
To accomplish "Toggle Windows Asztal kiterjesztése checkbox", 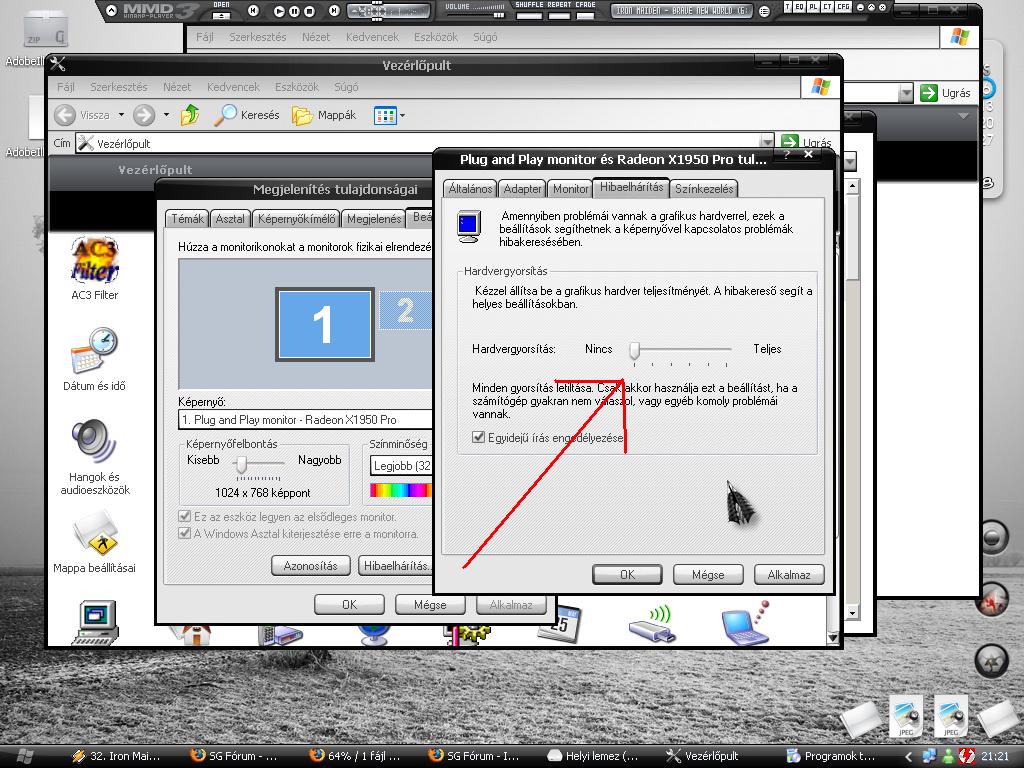I will [x=185, y=534].
